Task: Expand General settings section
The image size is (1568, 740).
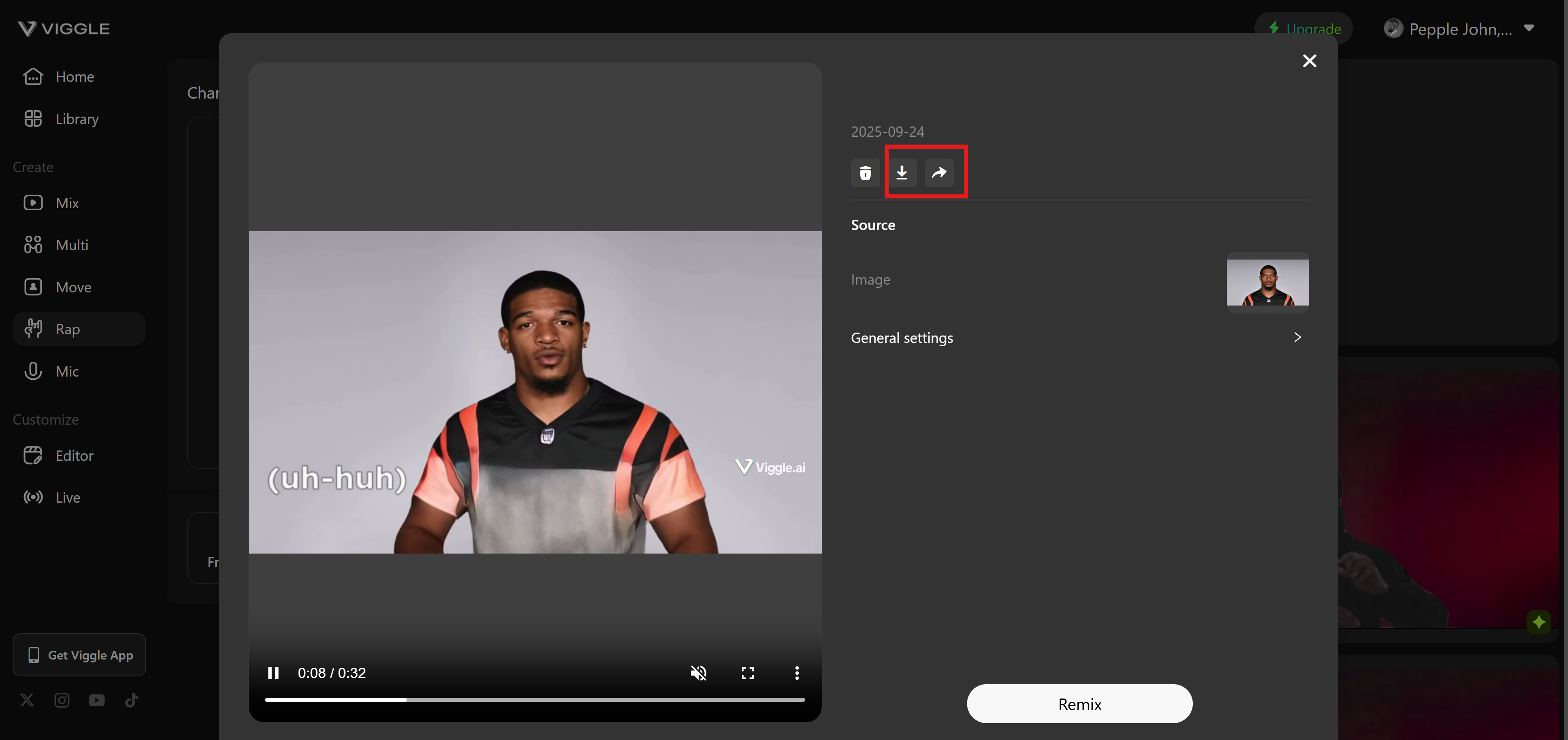Action: point(1079,338)
